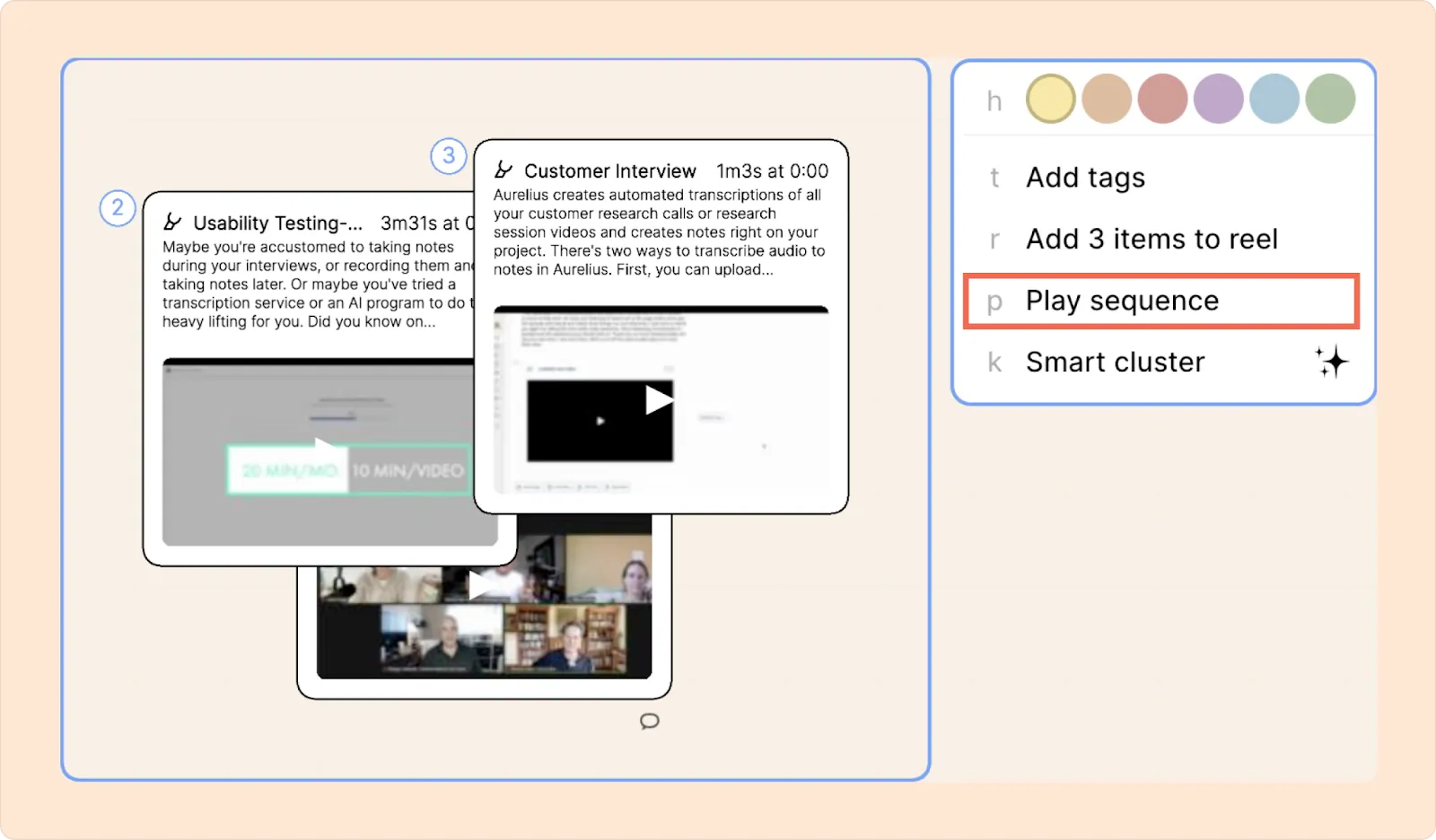The image size is (1436, 840).
Task: Select the Play sequence menu entry
Action: [x=1161, y=301]
